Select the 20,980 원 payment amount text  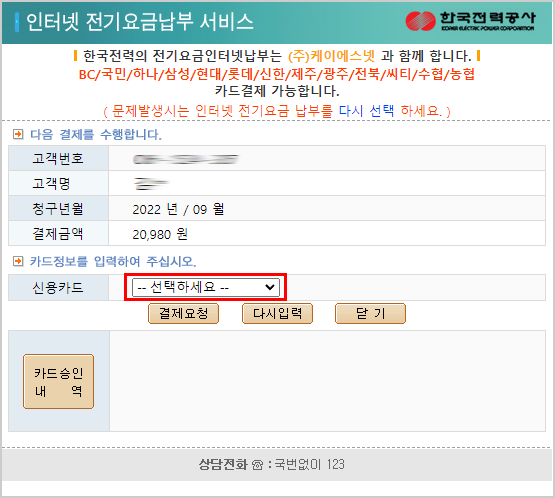click(160, 234)
